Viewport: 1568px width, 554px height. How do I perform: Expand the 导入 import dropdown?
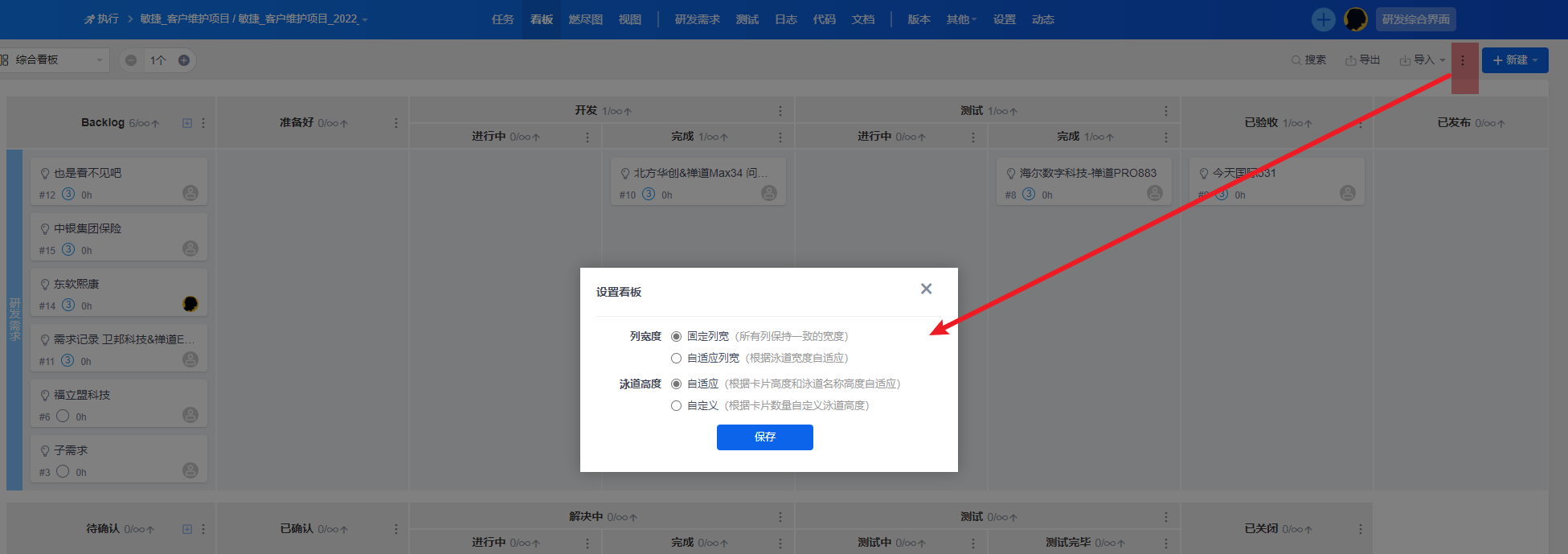pos(1423,60)
